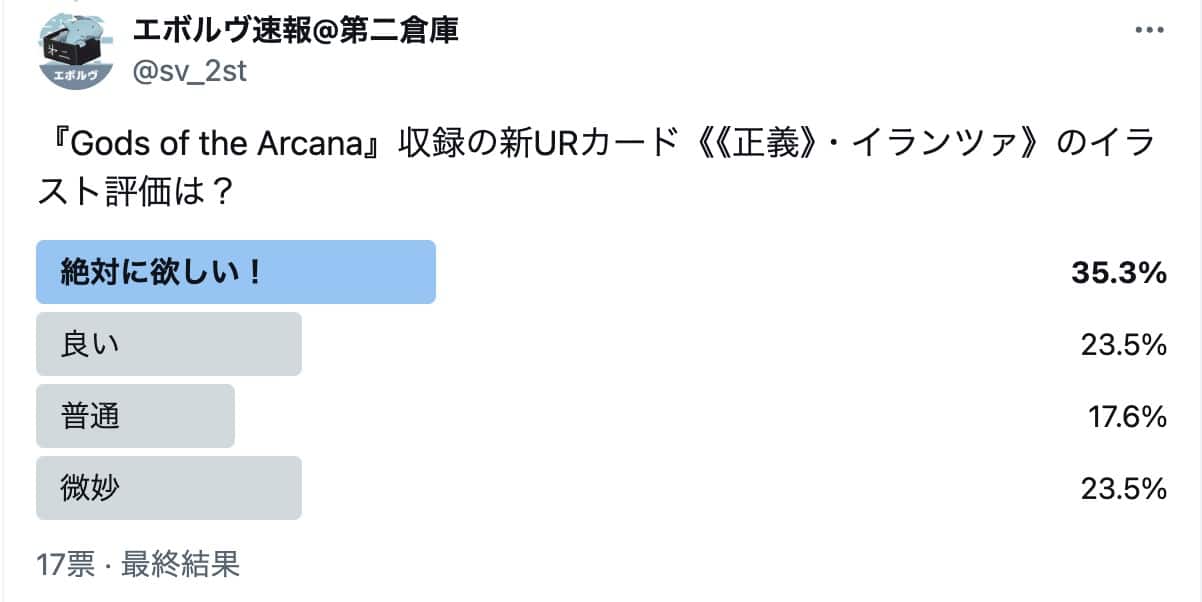Click the gray 普通 progress bar
The image size is (1202, 602).
coord(135,415)
